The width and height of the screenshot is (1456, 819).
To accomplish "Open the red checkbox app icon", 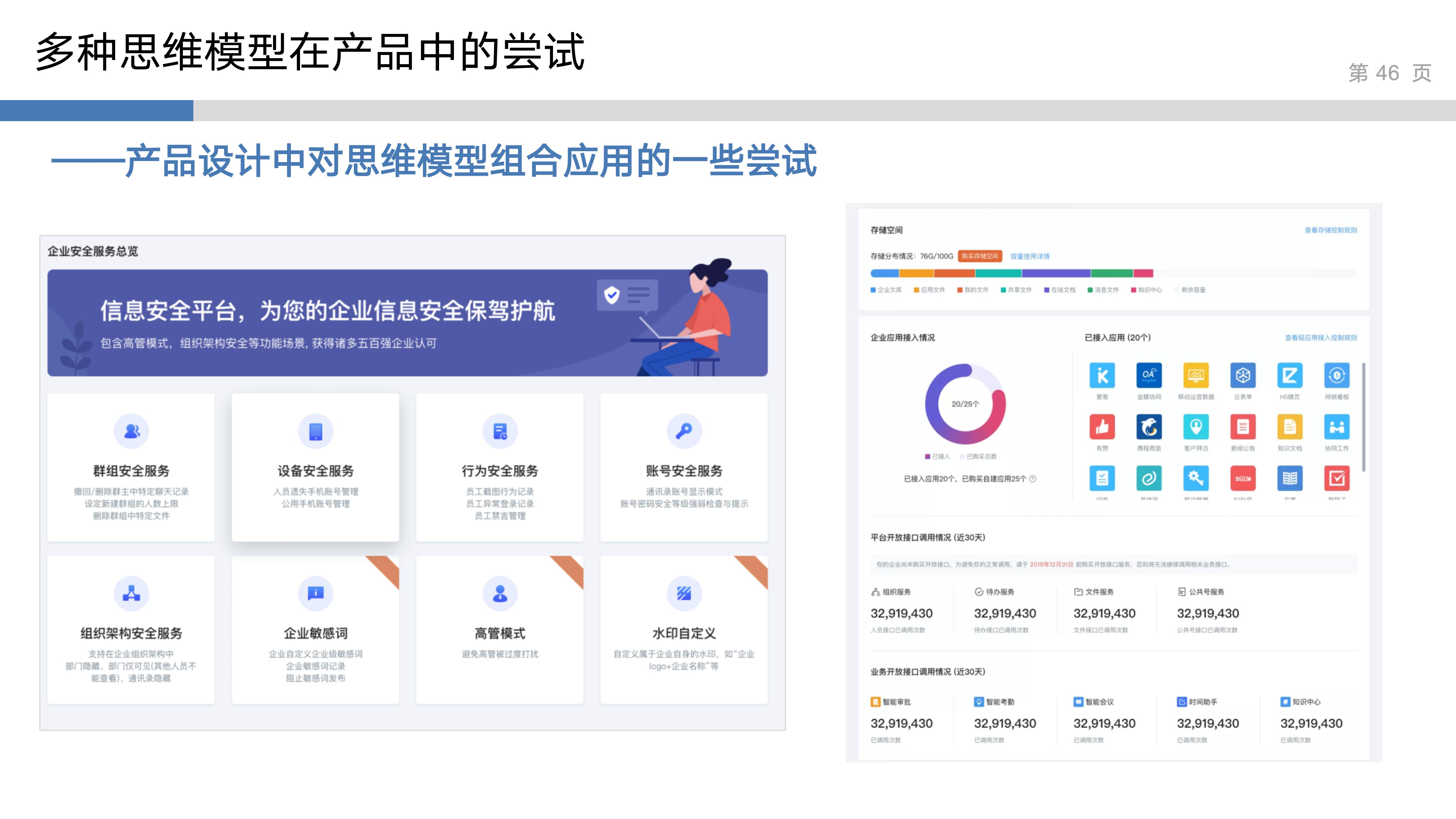I will (x=1337, y=478).
